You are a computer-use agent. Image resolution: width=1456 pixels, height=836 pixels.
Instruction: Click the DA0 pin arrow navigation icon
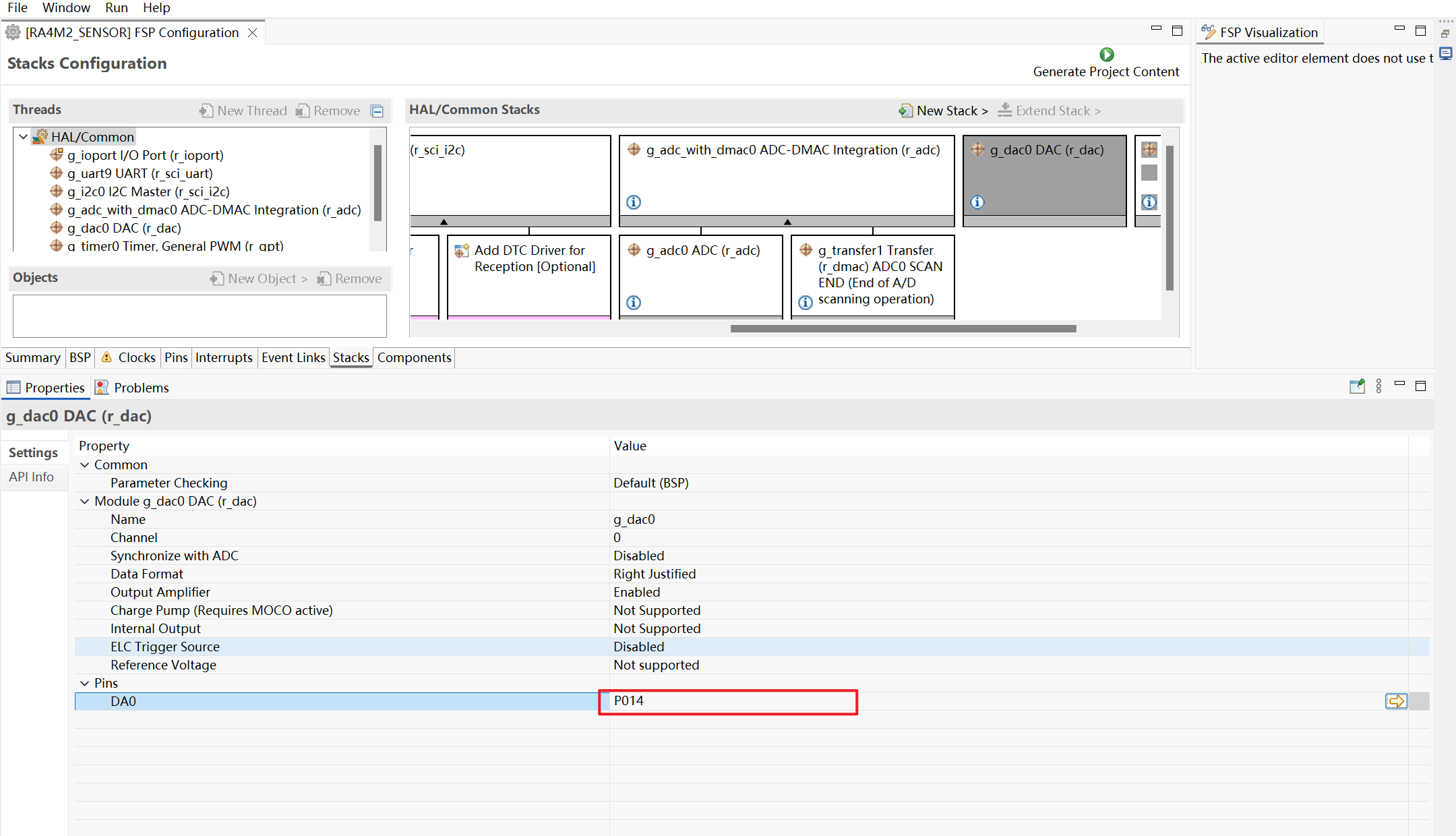[x=1396, y=701]
